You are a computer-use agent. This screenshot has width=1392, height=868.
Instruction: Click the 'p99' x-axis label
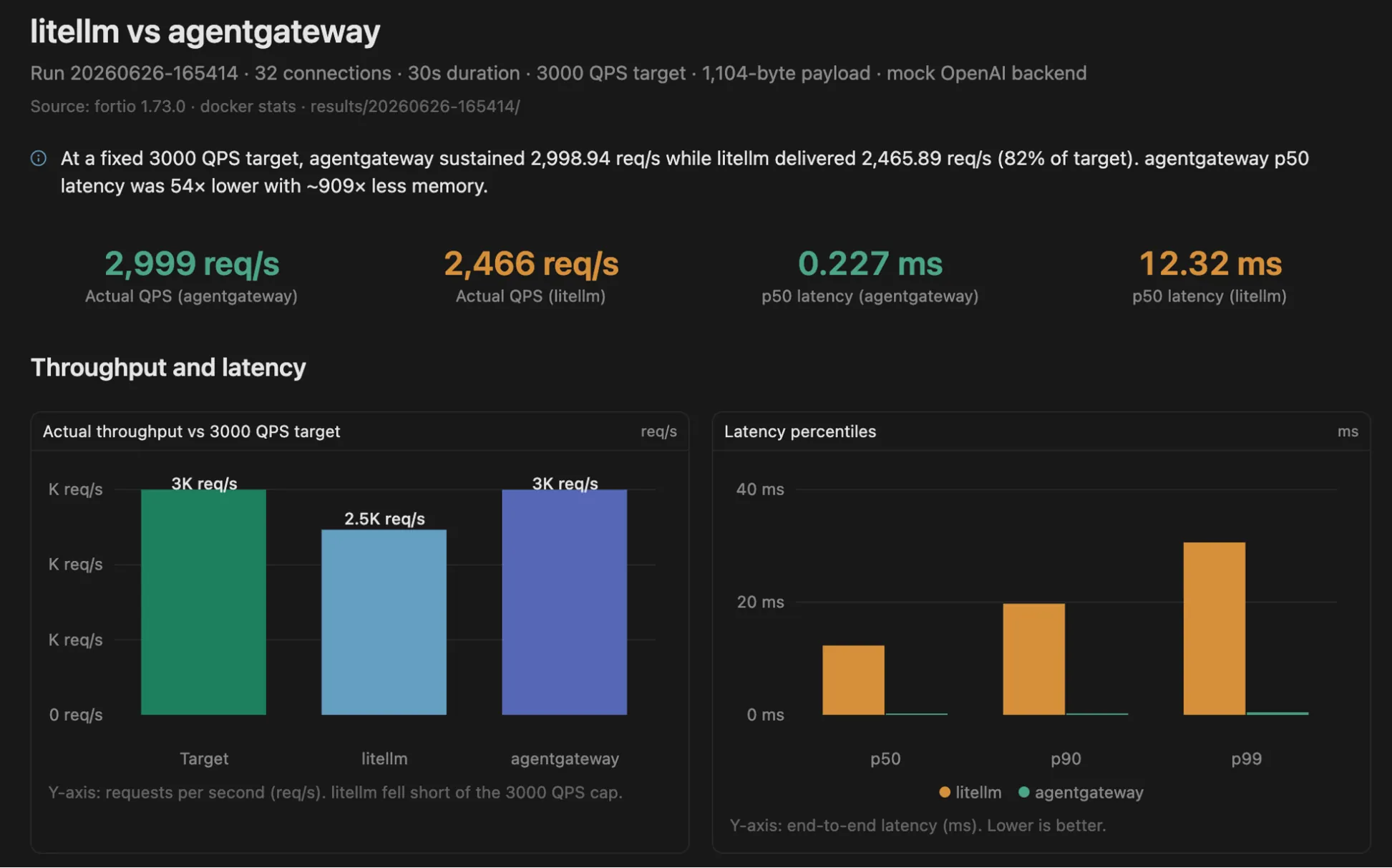pyautogui.click(x=1246, y=759)
